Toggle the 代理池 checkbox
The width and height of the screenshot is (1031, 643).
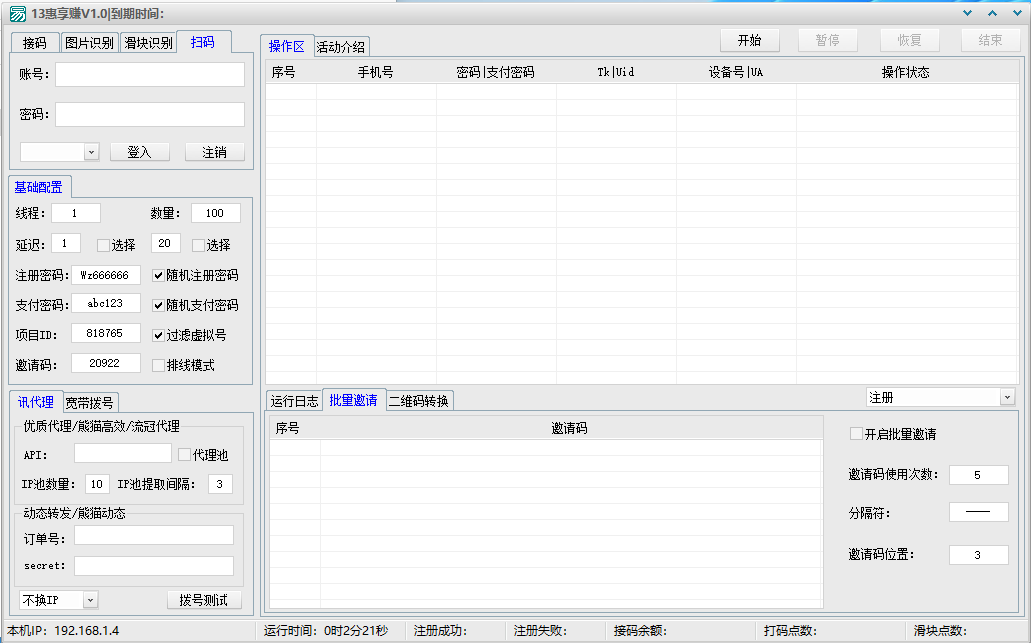184,455
